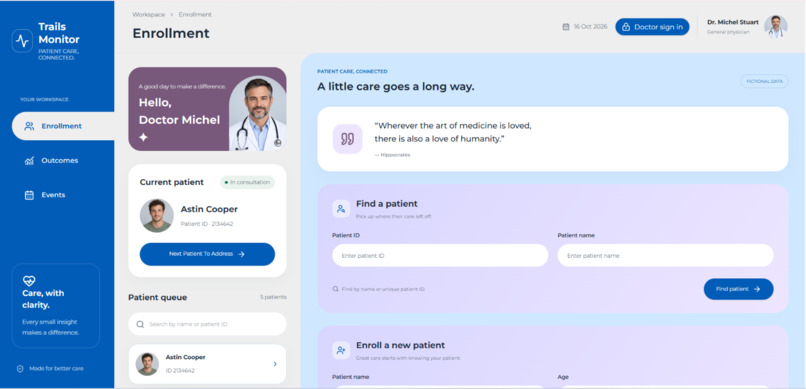Click the sparkle icon in the greeting card
Image resolution: width=806 pixels, height=389 pixels.
[143, 137]
